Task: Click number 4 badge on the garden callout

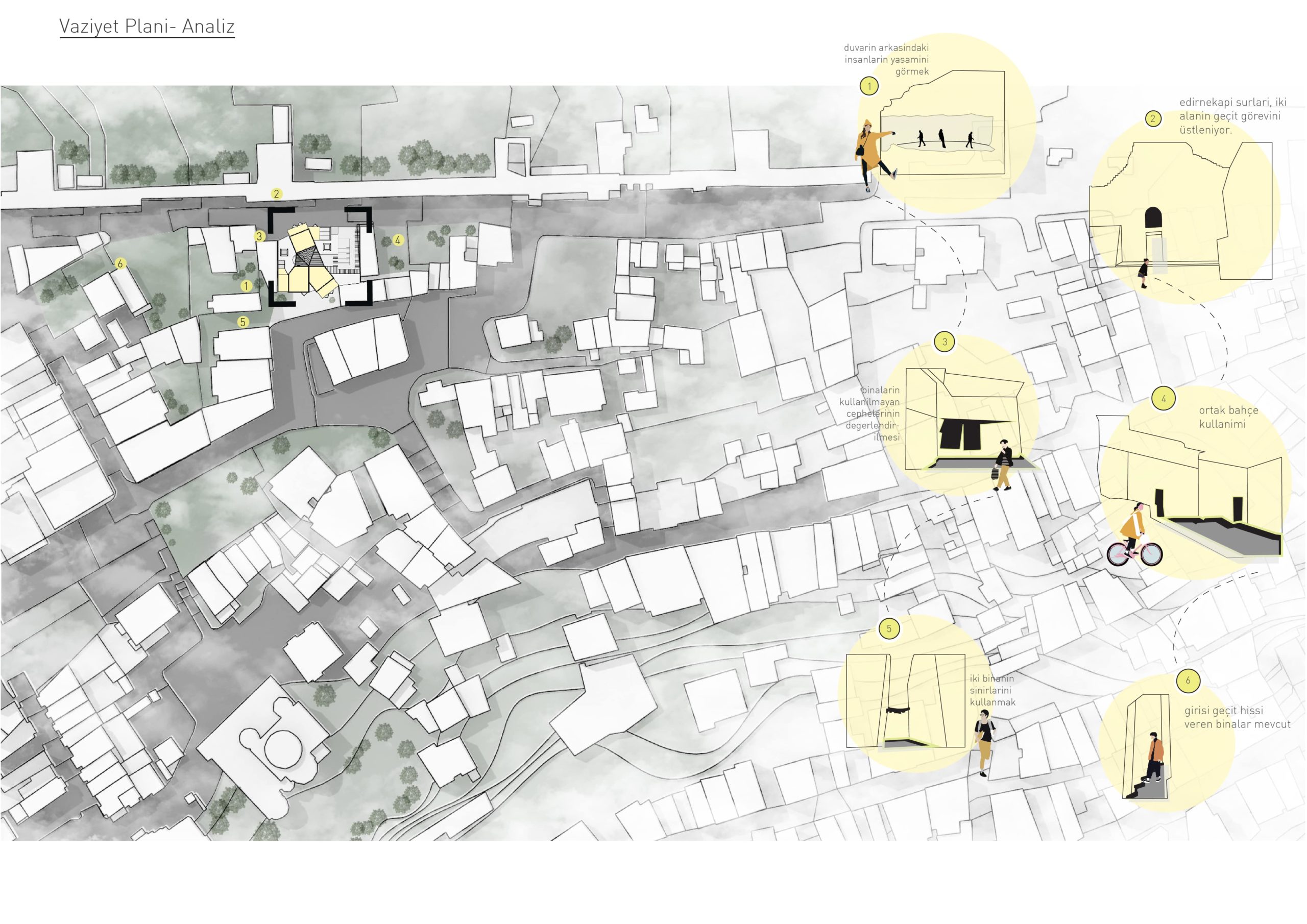Action: (x=1163, y=399)
